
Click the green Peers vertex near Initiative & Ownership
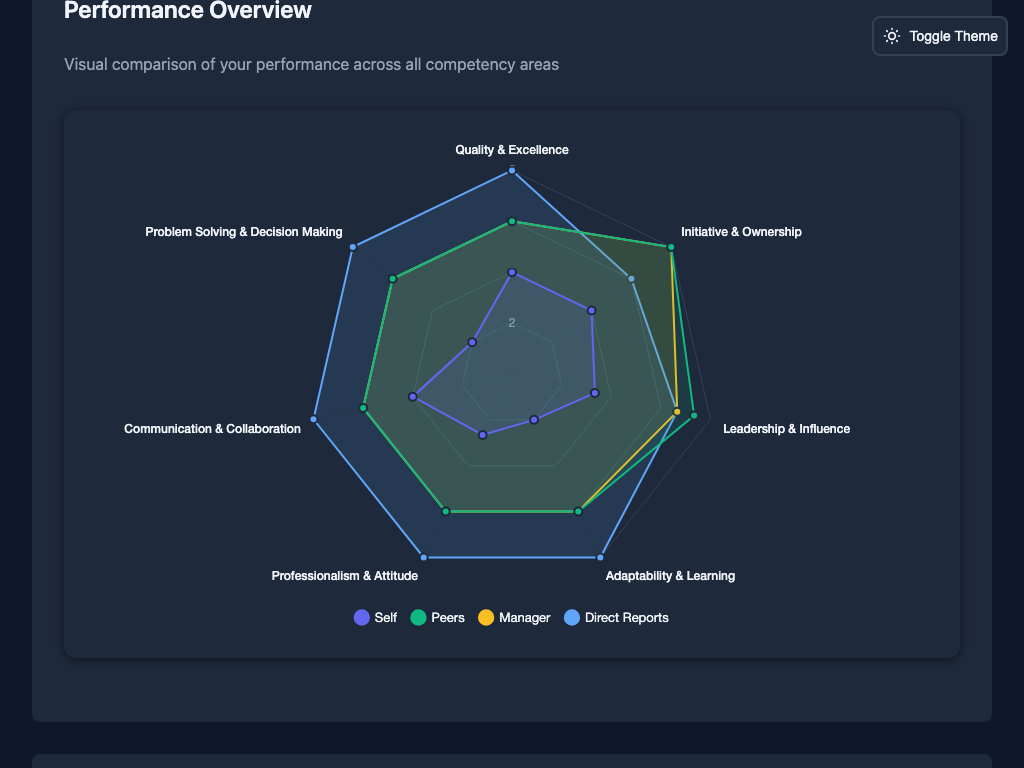(x=670, y=249)
